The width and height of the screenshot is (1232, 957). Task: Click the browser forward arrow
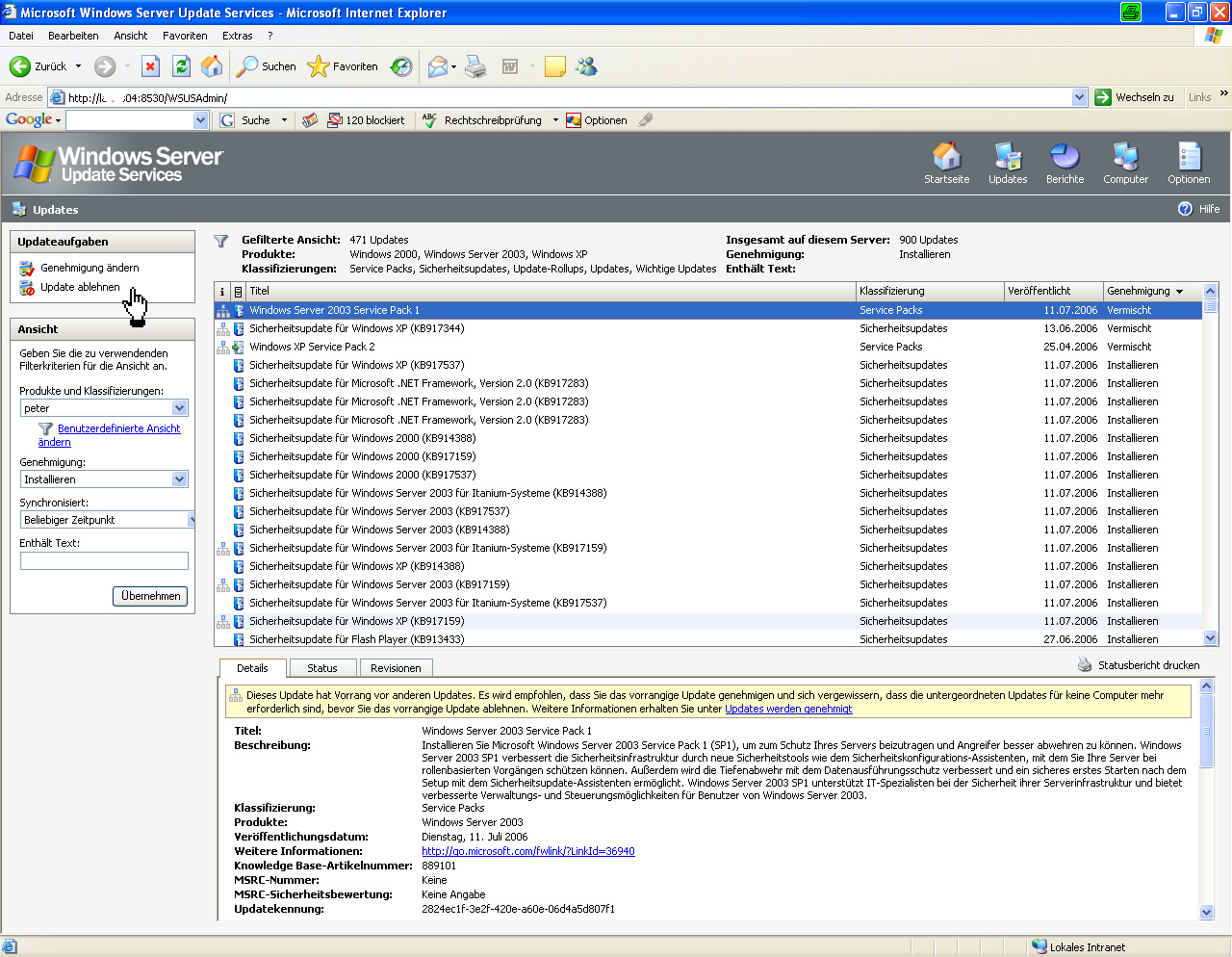point(105,66)
